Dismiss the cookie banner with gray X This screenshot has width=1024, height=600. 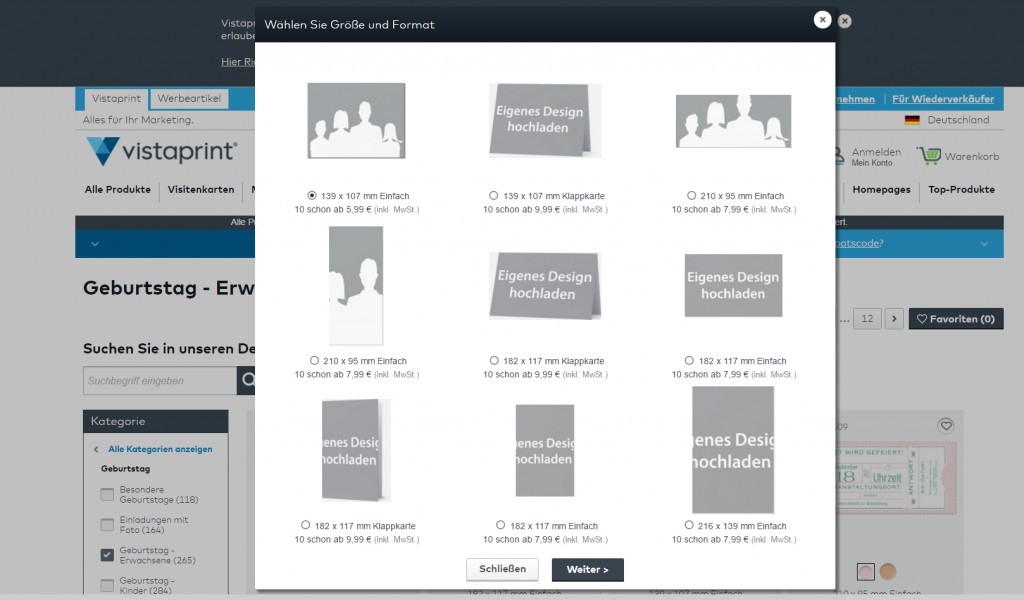(x=845, y=21)
